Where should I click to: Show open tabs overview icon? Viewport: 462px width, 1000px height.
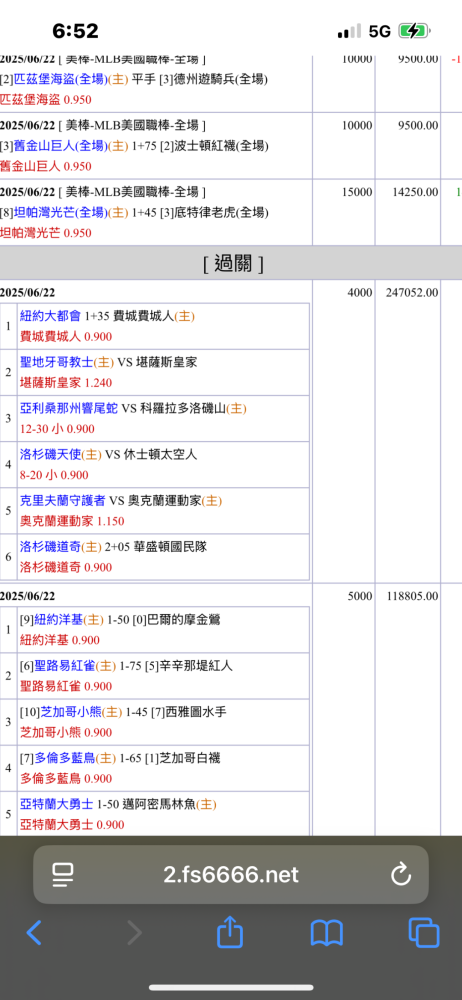click(x=424, y=932)
